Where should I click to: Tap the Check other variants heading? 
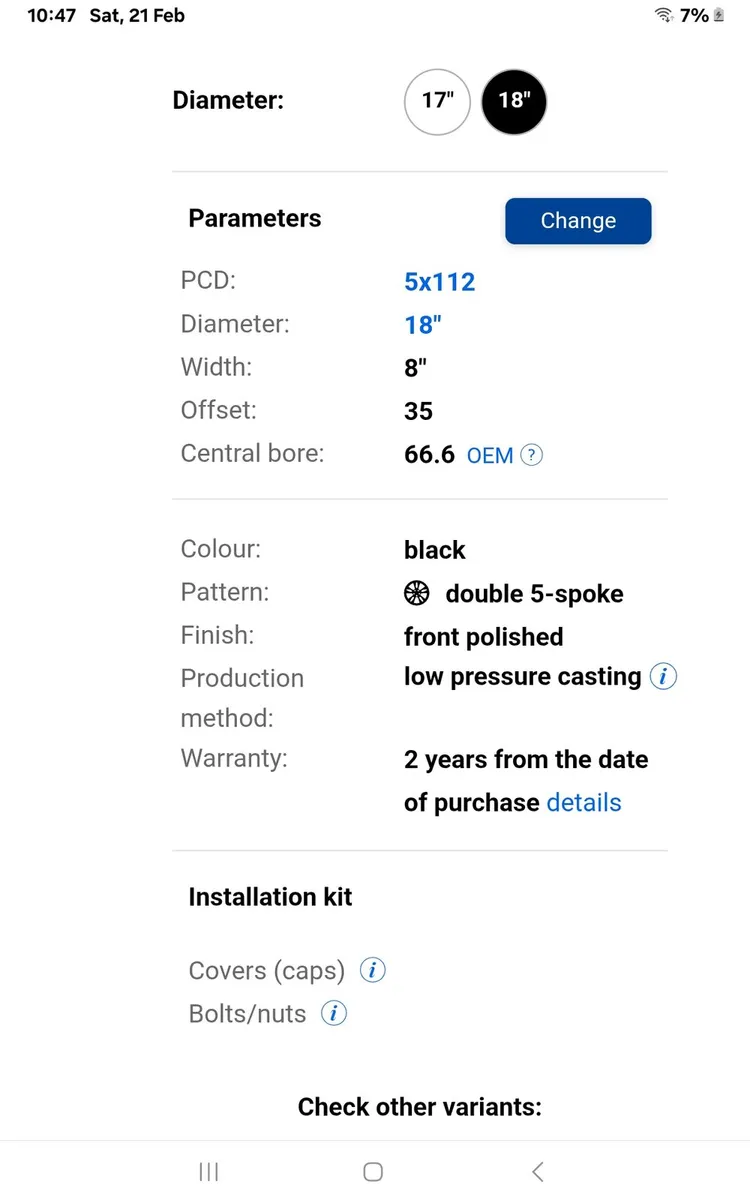(420, 1107)
